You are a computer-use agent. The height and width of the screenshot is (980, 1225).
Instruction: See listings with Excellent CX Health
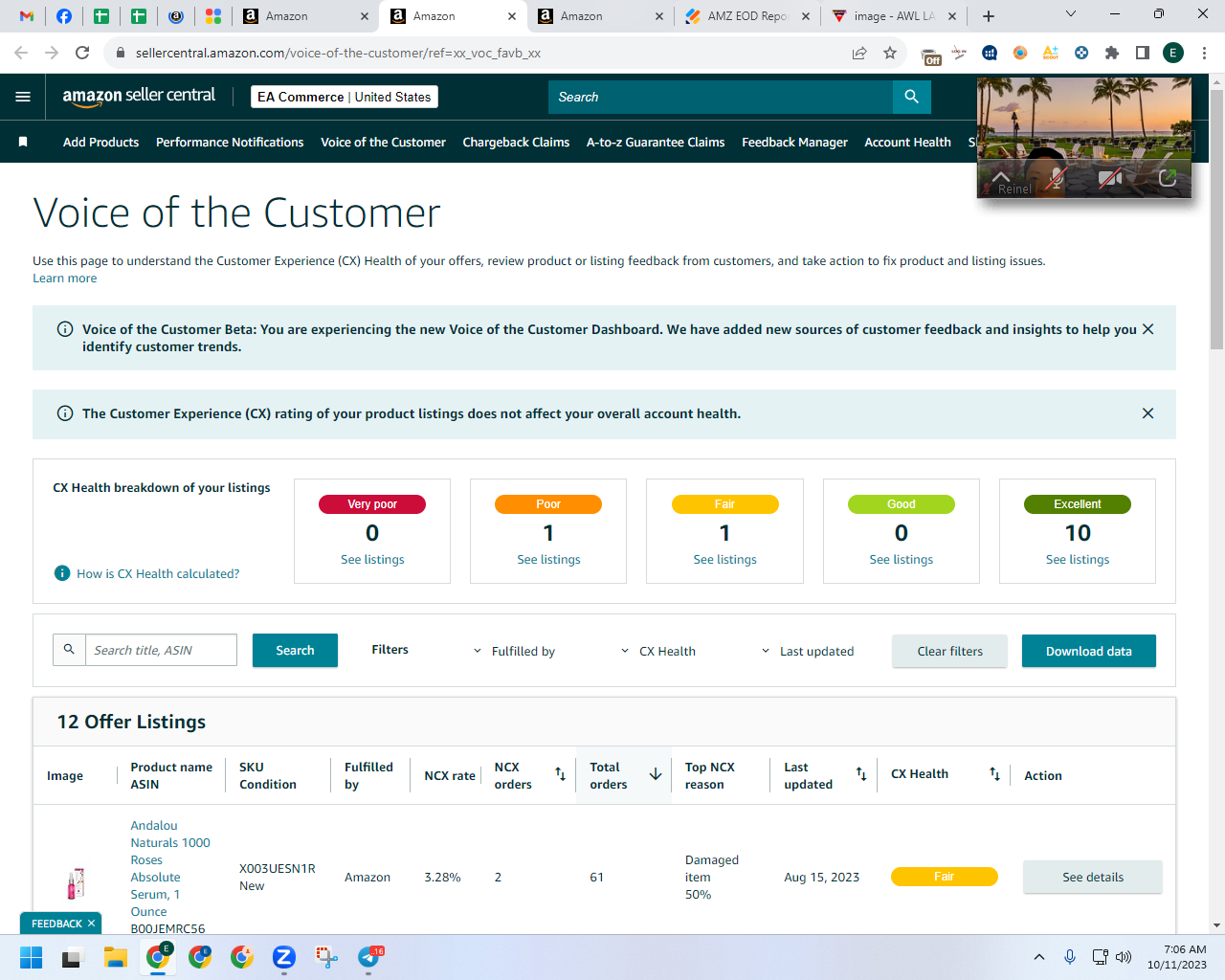pyautogui.click(x=1078, y=560)
